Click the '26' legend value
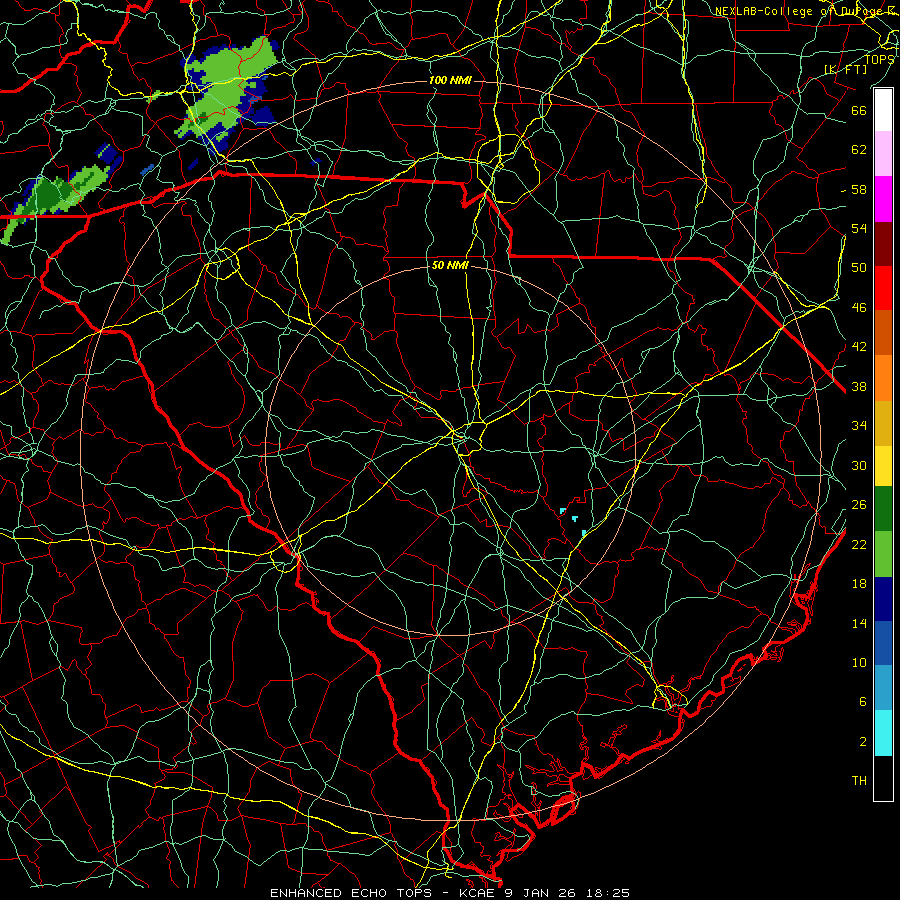The image size is (900, 900). point(859,505)
